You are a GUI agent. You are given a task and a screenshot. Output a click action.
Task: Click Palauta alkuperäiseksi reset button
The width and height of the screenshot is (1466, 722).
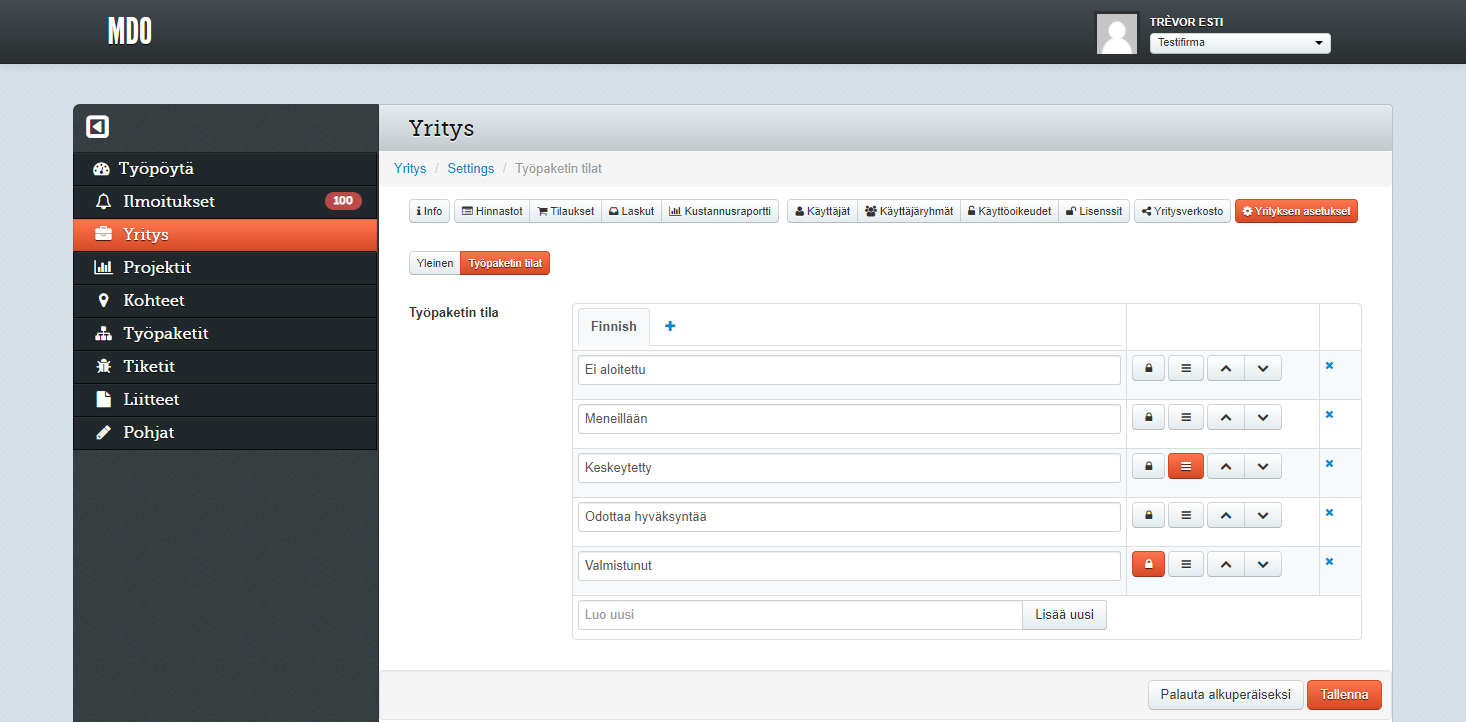1225,694
